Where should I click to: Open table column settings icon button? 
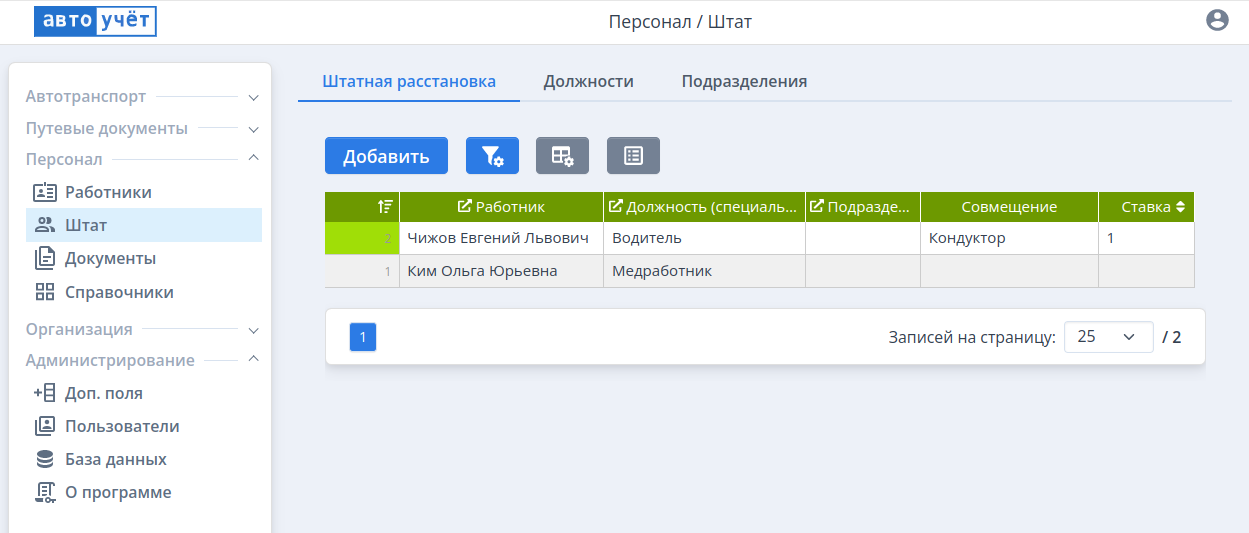click(562, 156)
